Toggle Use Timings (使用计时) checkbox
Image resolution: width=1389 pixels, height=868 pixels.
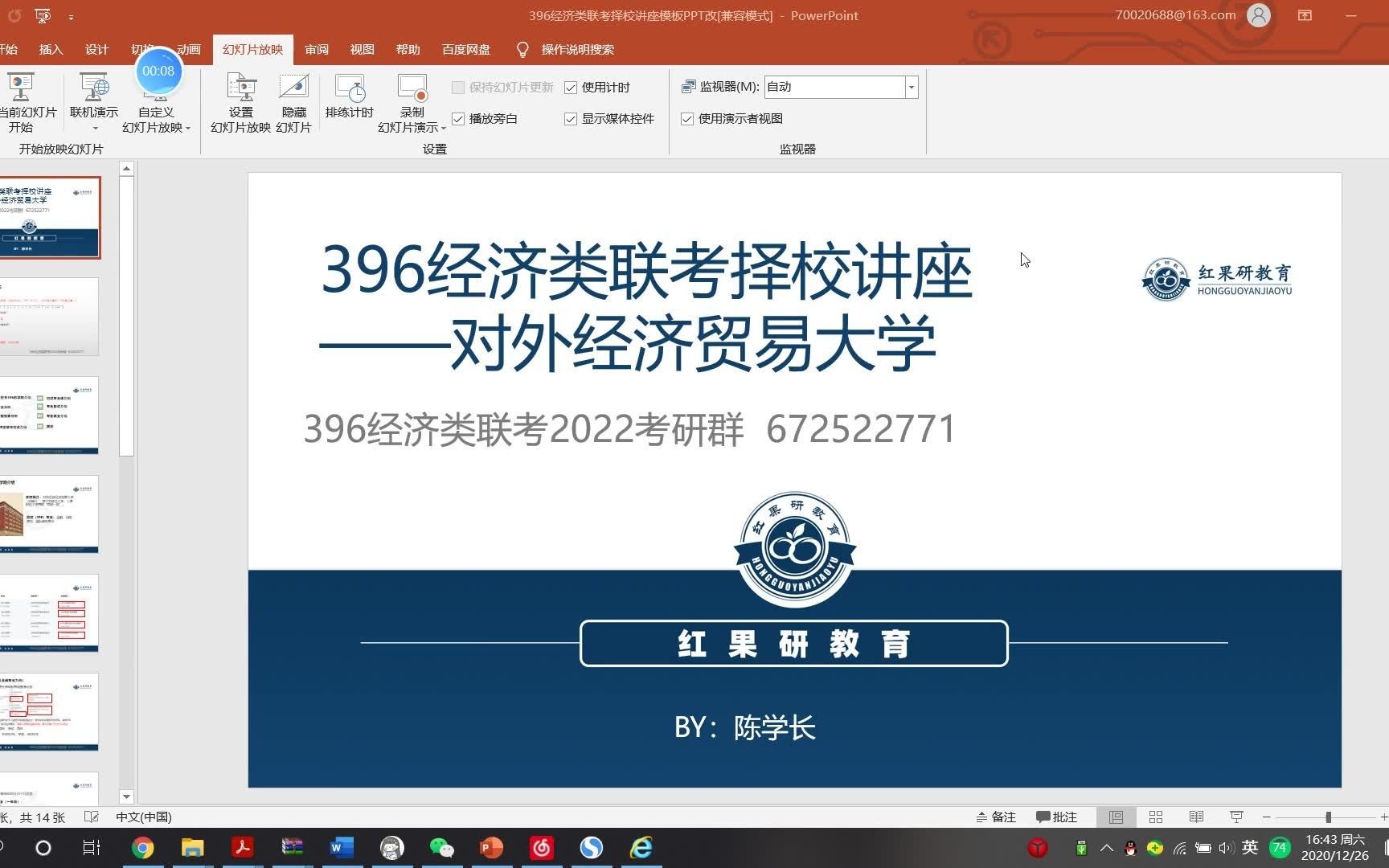coord(571,87)
